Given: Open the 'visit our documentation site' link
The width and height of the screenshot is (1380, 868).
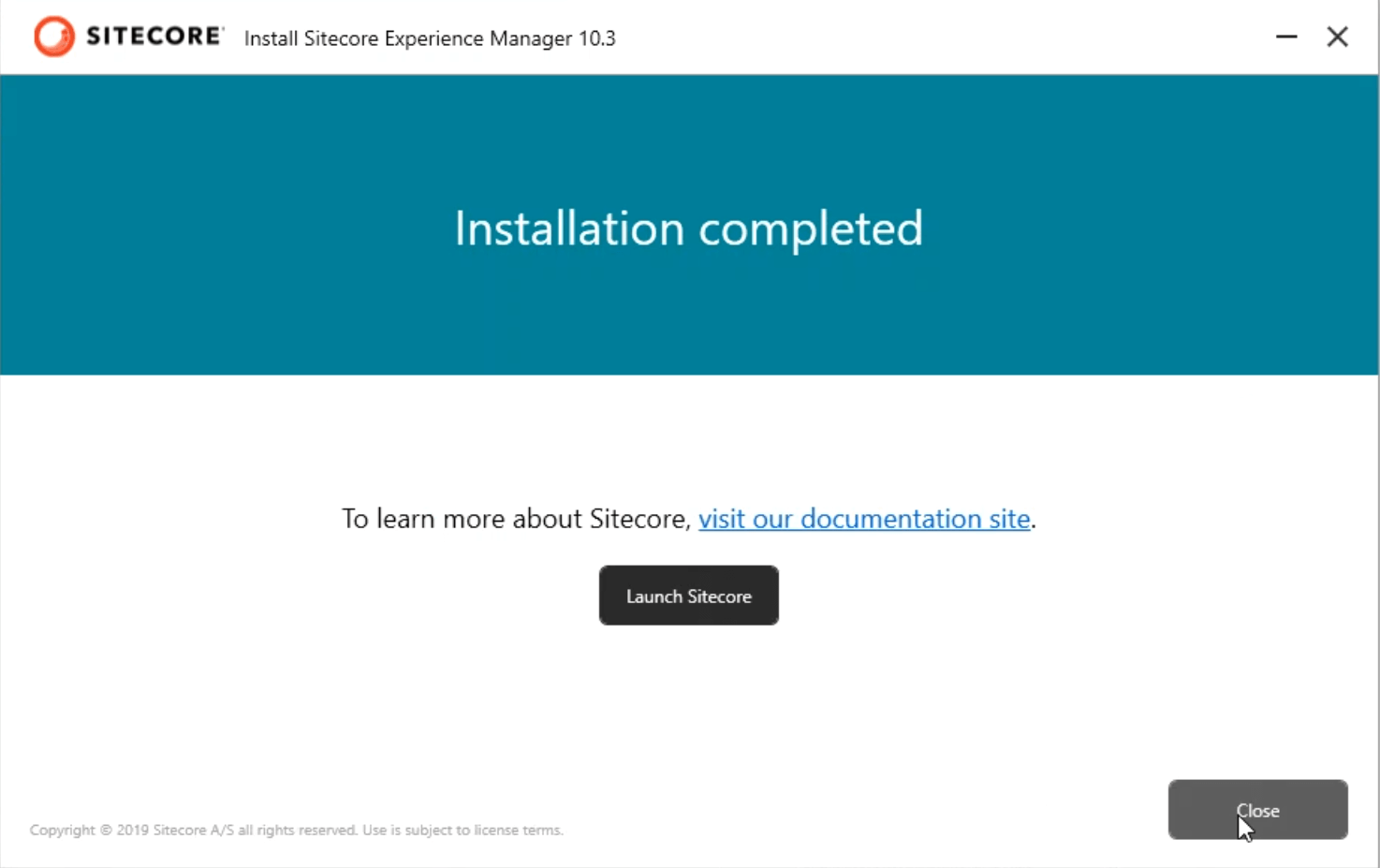Looking at the screenshot, I should pos(863,519).
